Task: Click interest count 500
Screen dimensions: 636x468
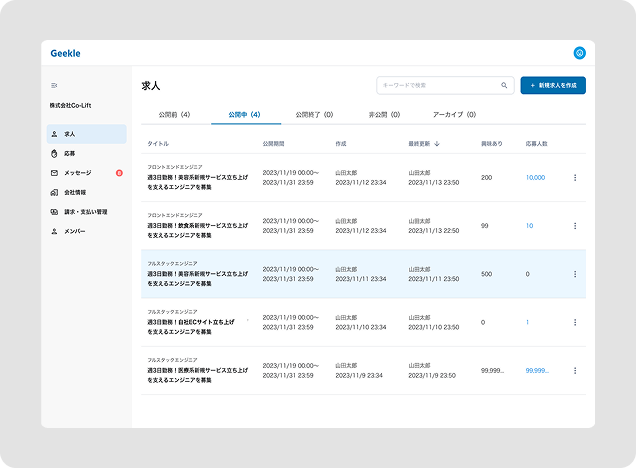Action: click(486, 274)
